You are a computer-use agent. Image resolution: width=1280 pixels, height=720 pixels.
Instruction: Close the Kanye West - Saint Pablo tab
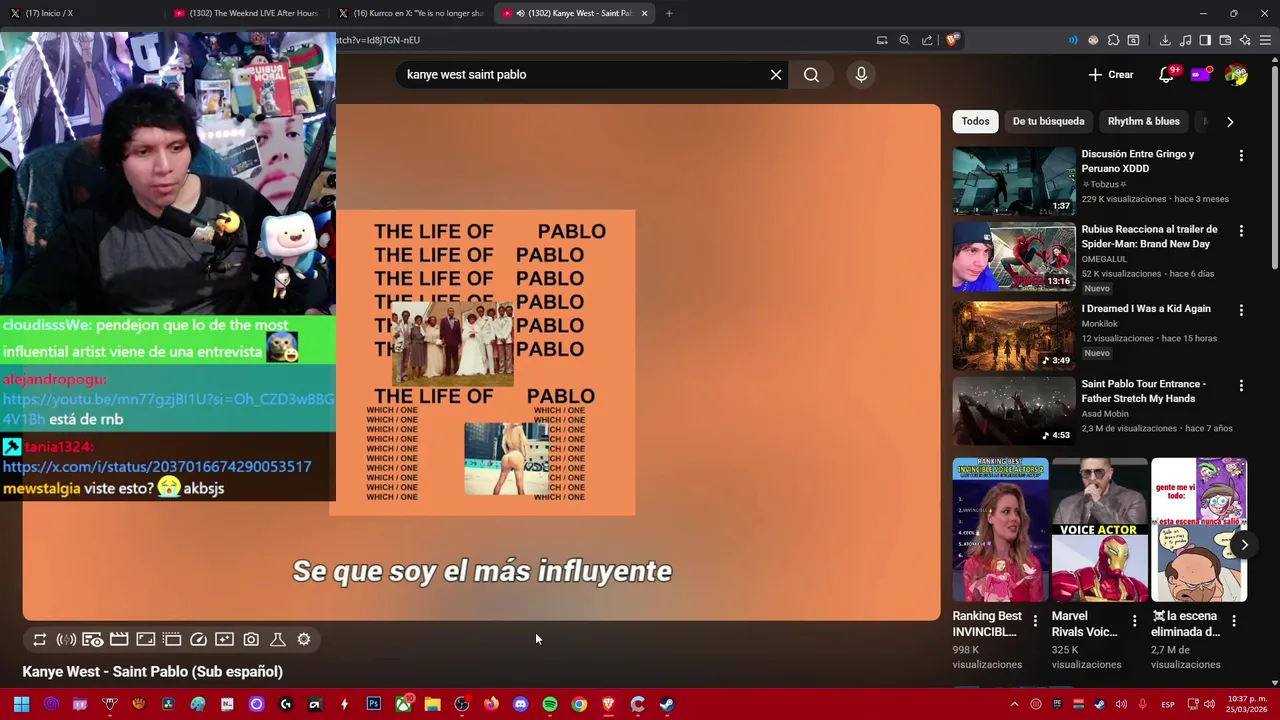coord(644,13)
